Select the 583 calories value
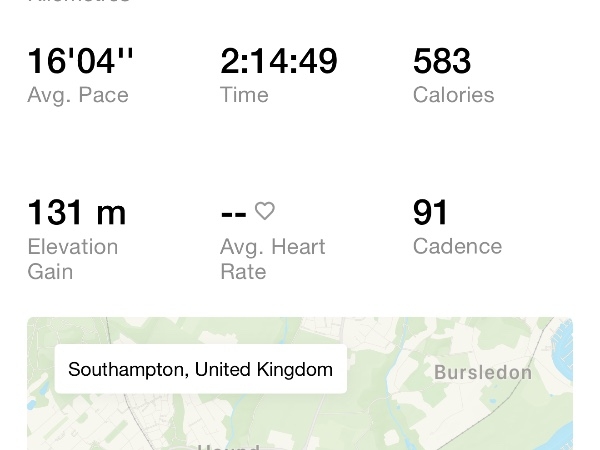The image size is (600, 450). click(x=442, y=61)
